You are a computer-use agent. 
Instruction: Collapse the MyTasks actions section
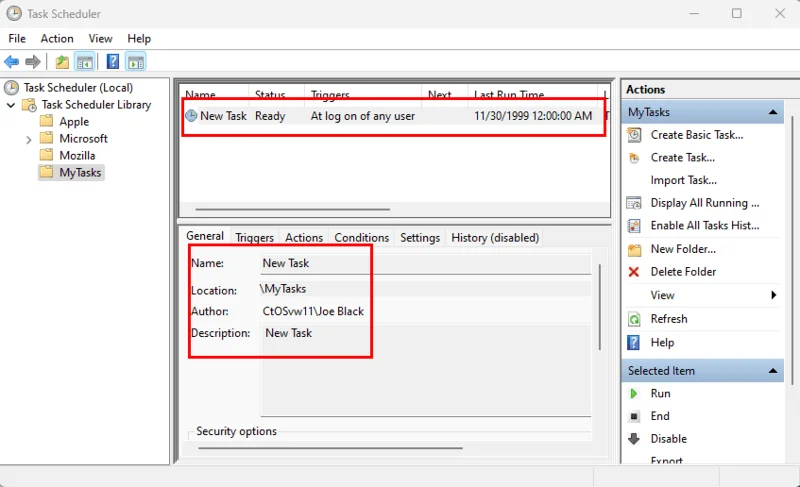pos(772,113)
